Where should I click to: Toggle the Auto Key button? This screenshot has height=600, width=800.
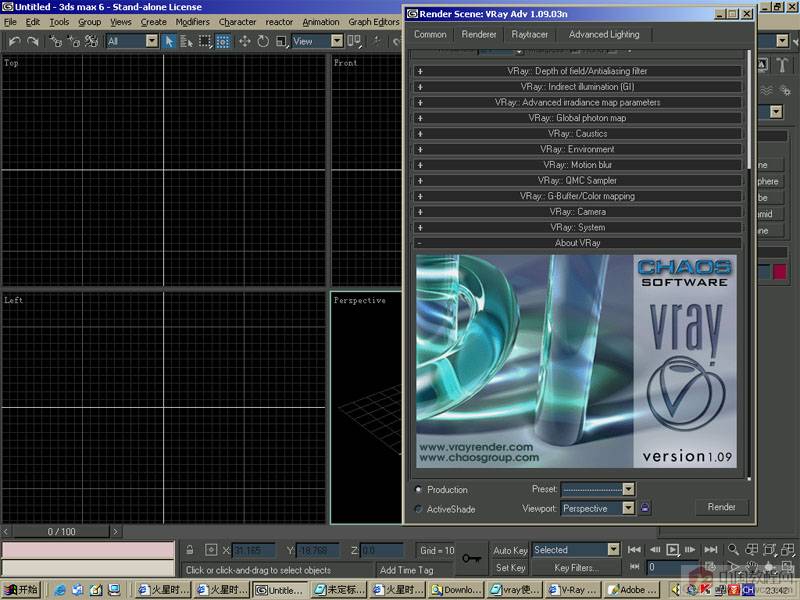click(510, 551)
